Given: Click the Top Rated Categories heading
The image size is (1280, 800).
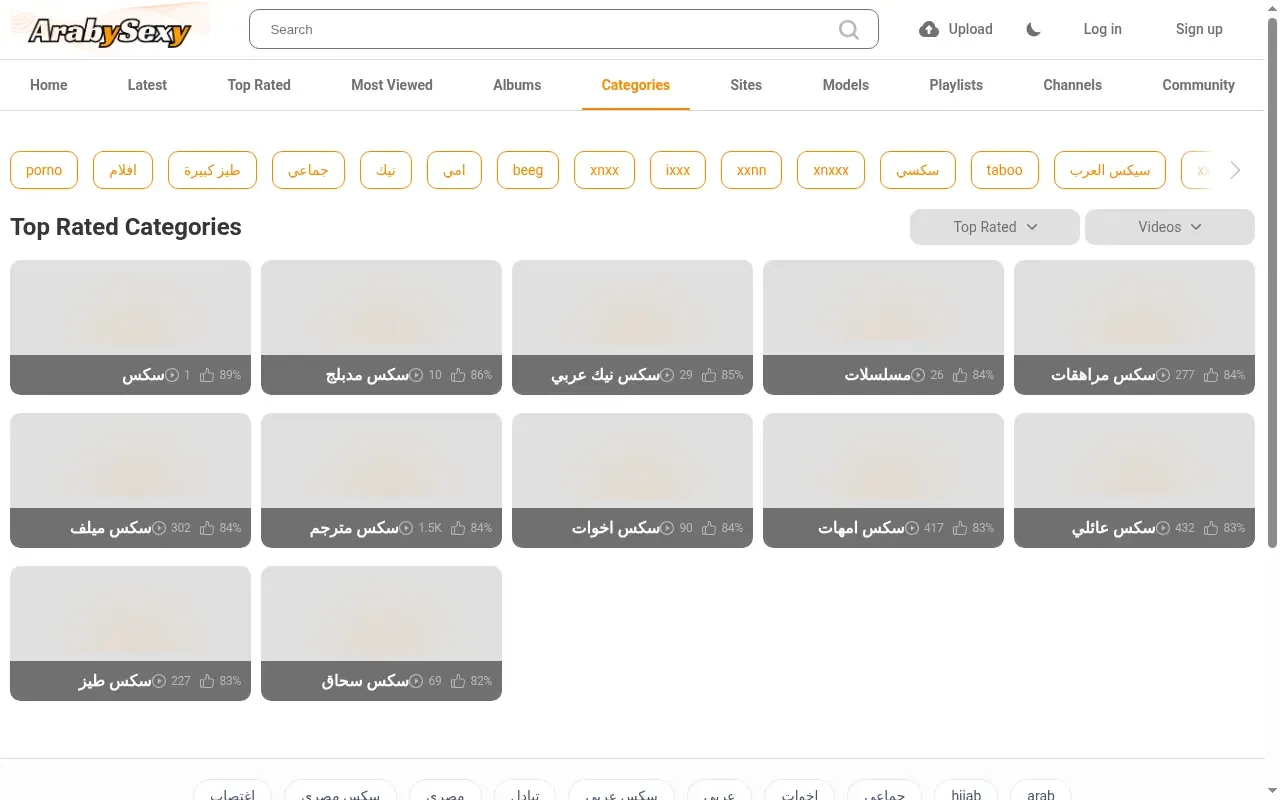Looking at the screenshot, I should (126, 227).
